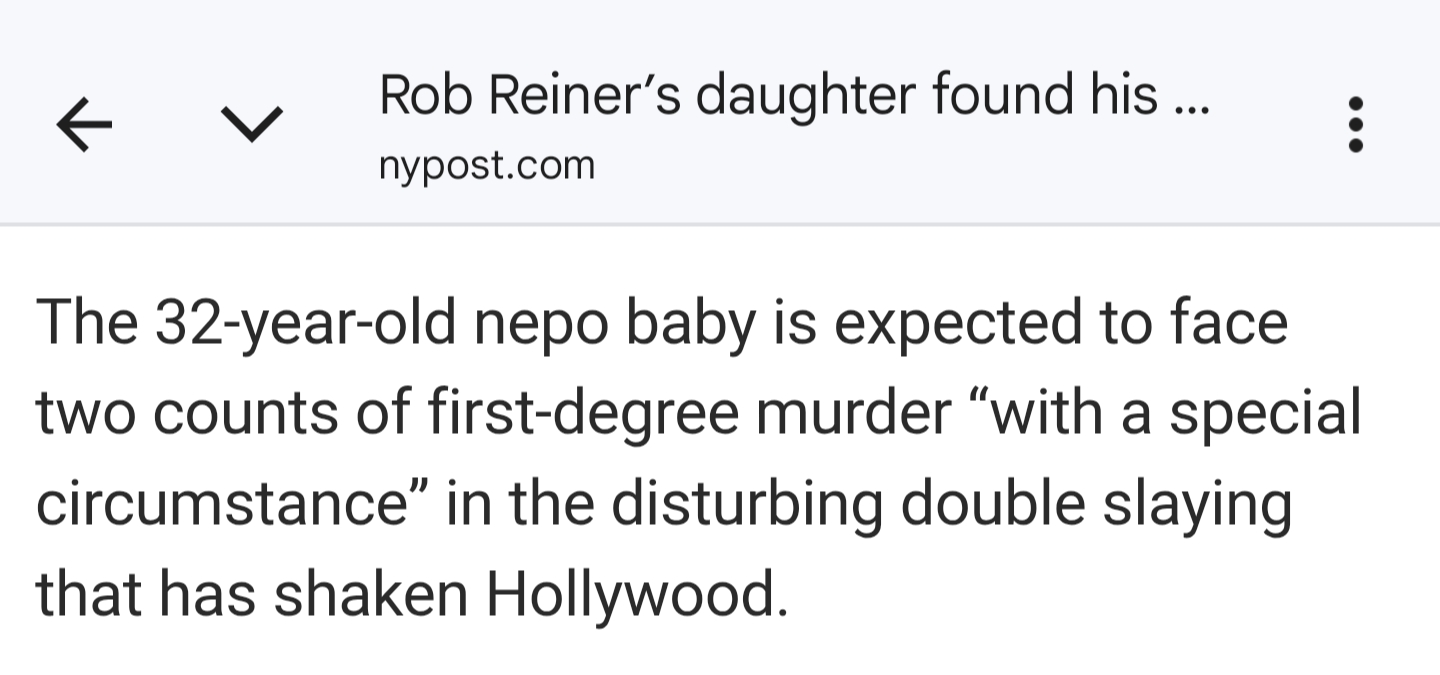Screen dimensions: 1440x675
Task: Click the word "special" ending the second line
Action: click(1265, 414)
